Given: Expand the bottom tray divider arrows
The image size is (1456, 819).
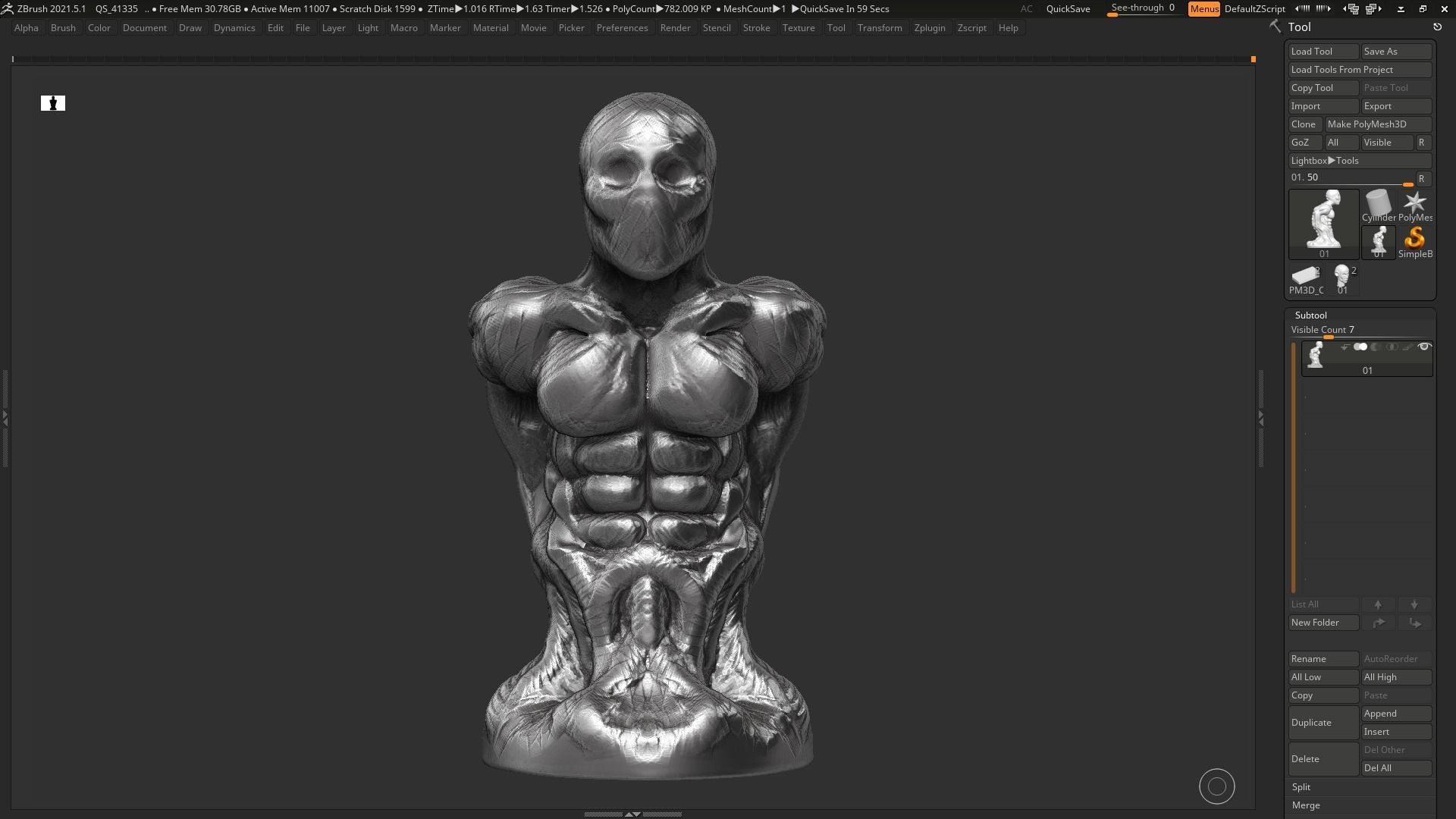Looking at the screenshot, I should pyautogui.click(x=632, y=814).
